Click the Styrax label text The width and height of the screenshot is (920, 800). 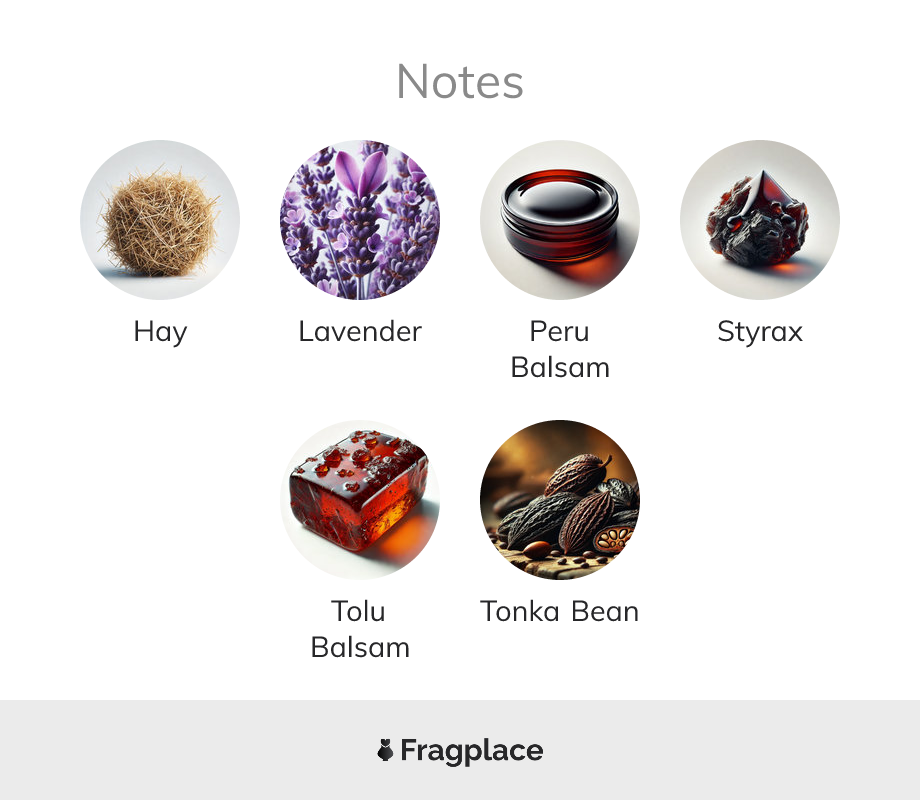760,333
